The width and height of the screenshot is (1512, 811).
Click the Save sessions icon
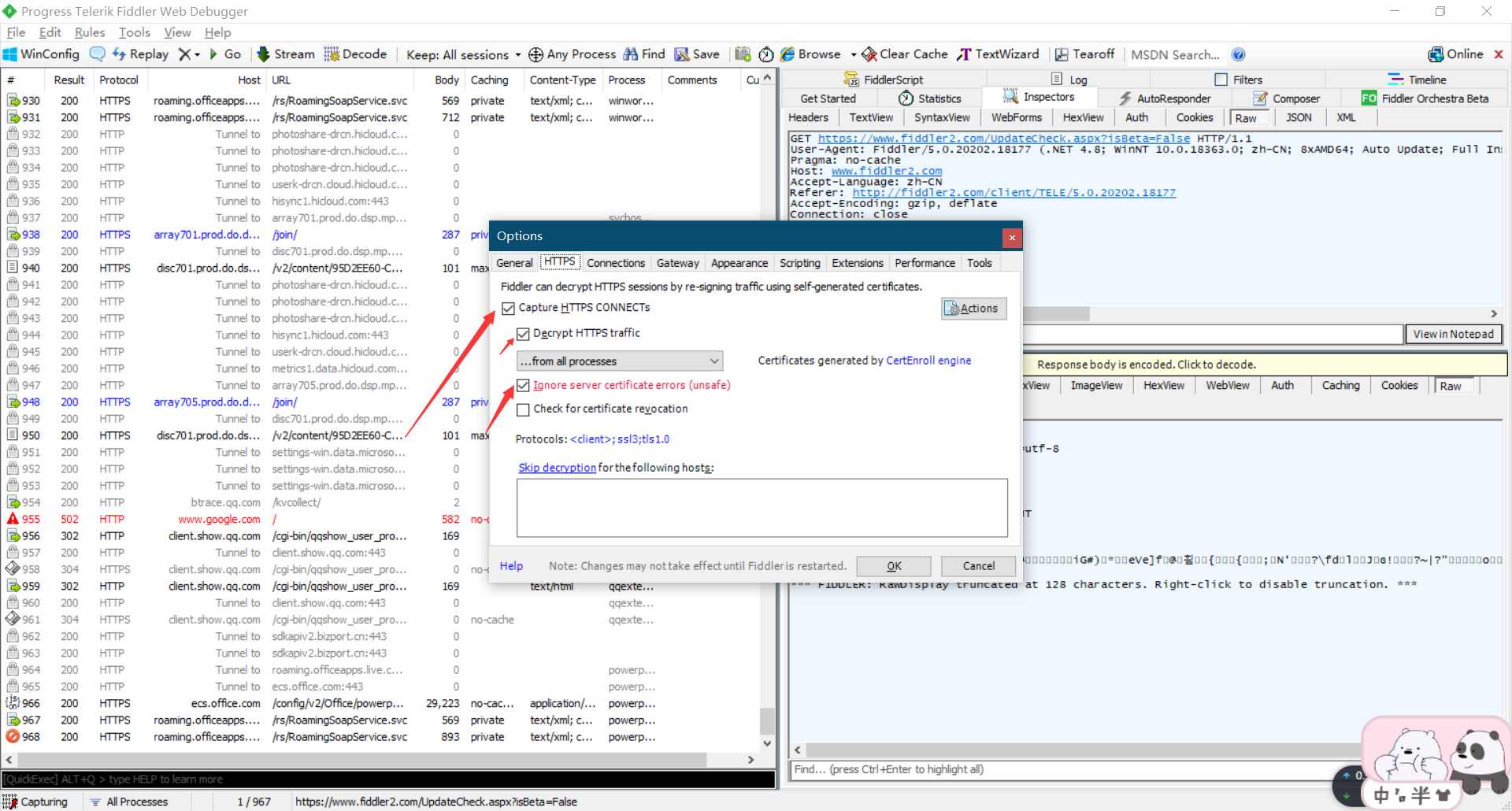pyautogui.click(x=682, y=54)
